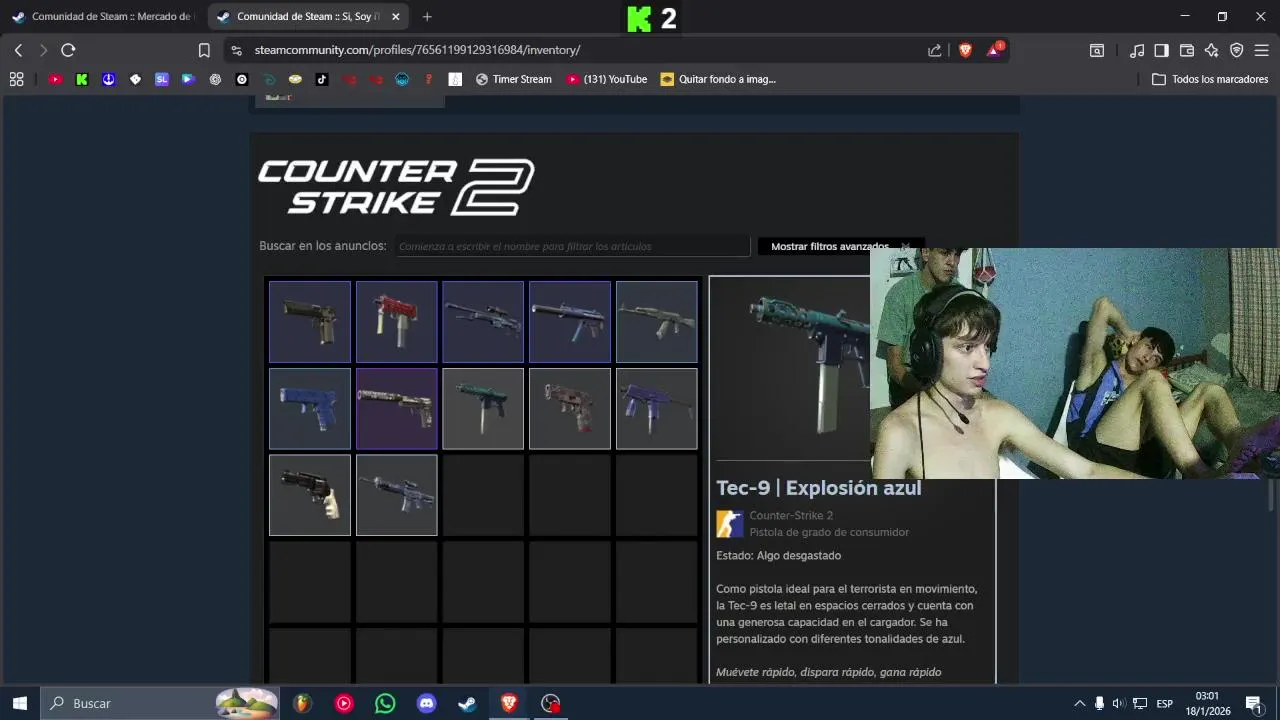Select the red MAC-10 inventory item

[x=397, y=322]
